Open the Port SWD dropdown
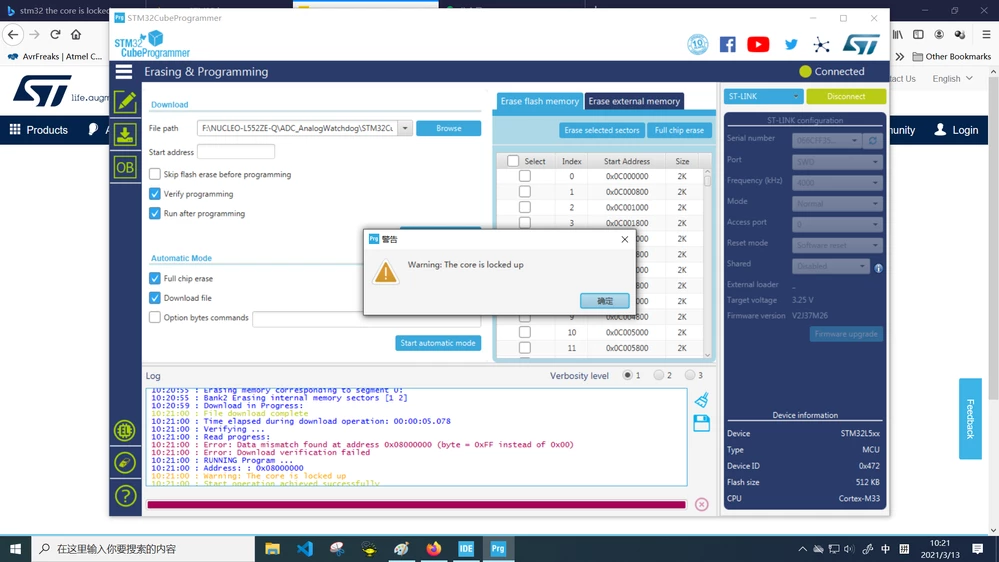Viewport: 999px width, 562px height. coord(837,162)
